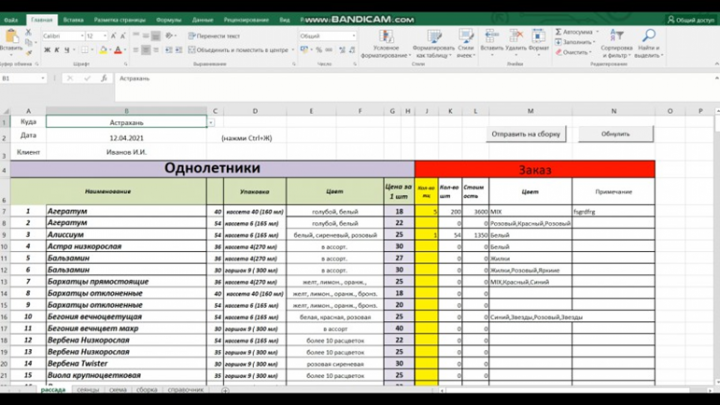Viewport: 720px width, 405px height.
Task: Open Cell Styles (Стили ячеек)
Action: [466, 44]
